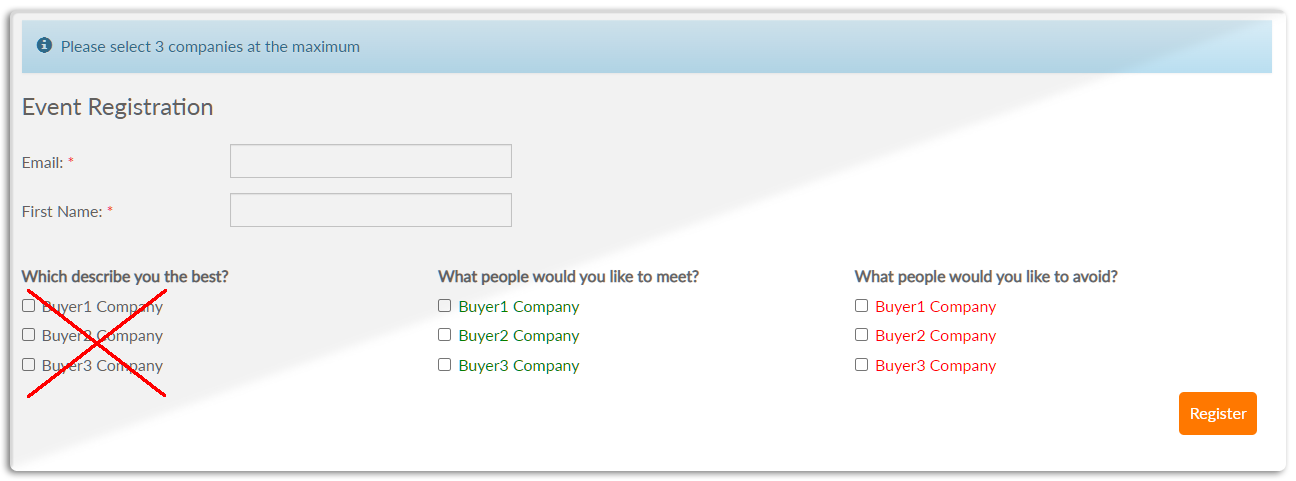Viewport: 1296px width, 481px height.
Task: Enable Buyer2 Company checkbox under 'like to avoid'
Action: pyautogui.click(x=862, y=335)
